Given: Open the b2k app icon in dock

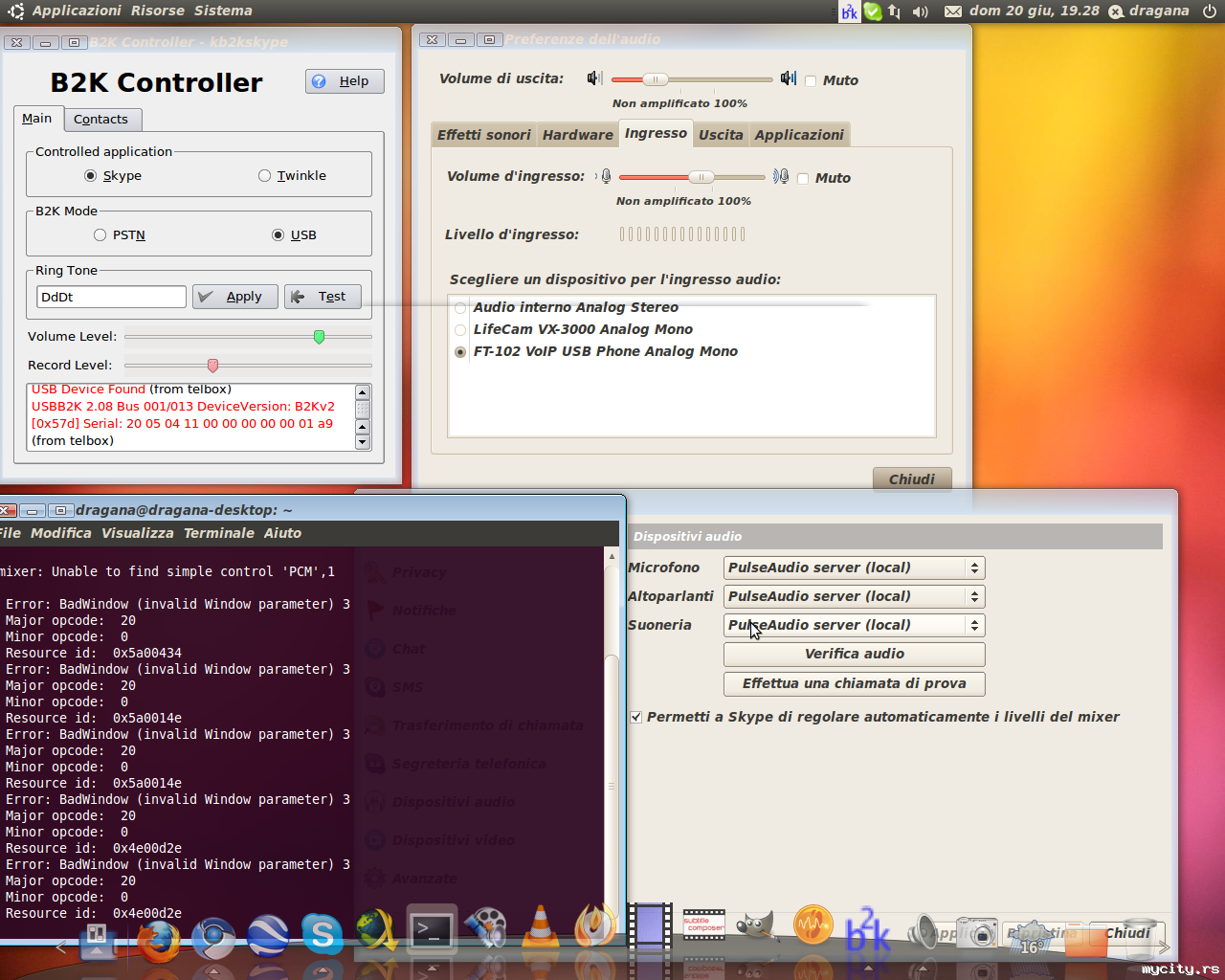Looking at the screenshot, I should pos(868,928).
